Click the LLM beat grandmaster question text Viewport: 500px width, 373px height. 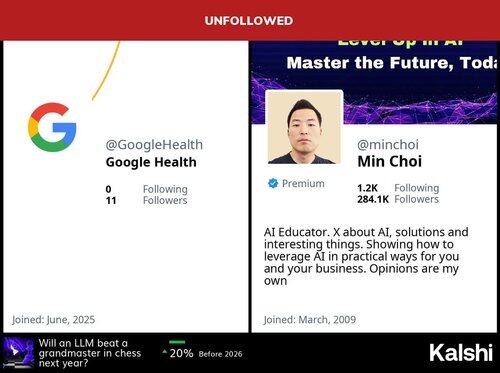coord(90,353)
